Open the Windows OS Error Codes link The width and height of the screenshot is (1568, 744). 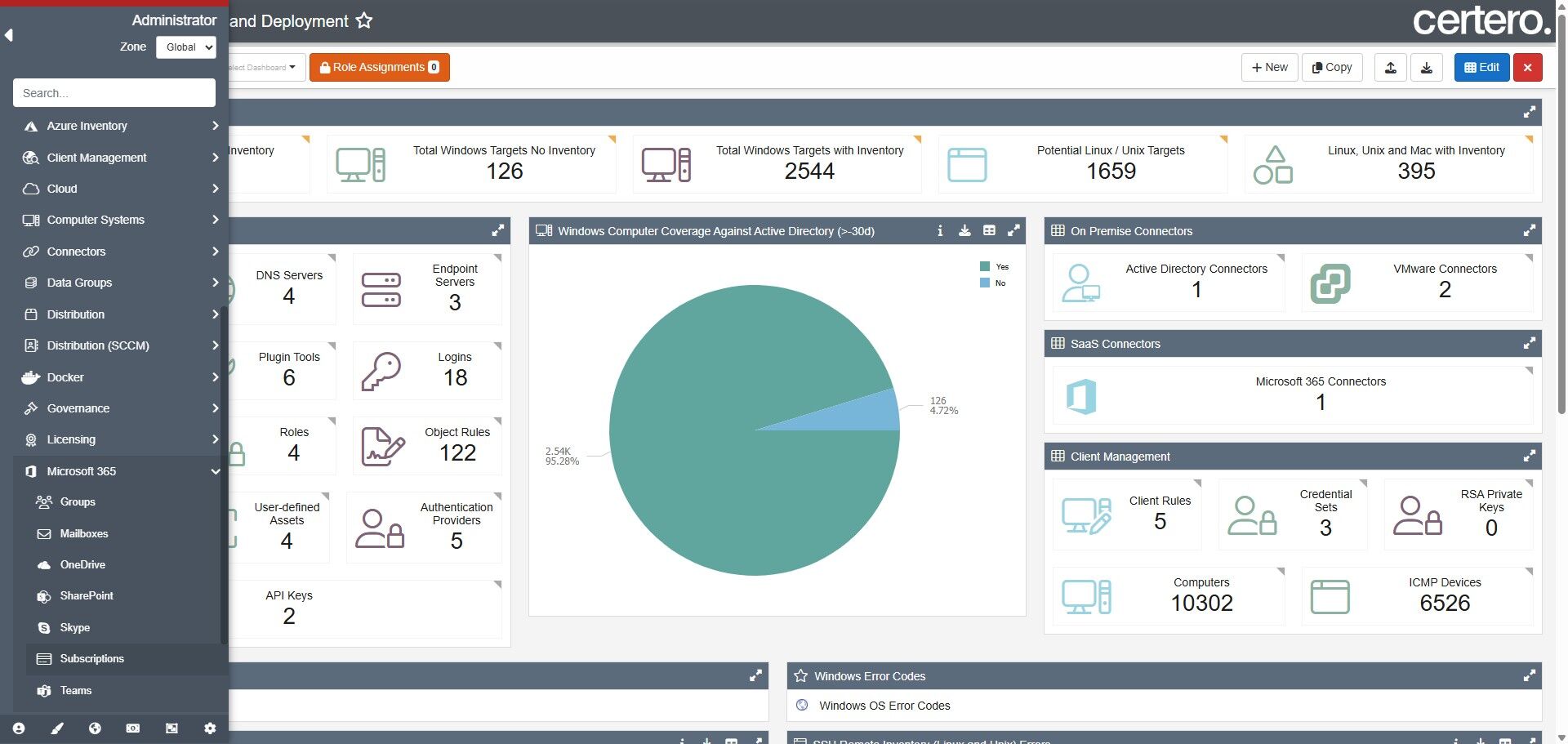click(884, 706)
